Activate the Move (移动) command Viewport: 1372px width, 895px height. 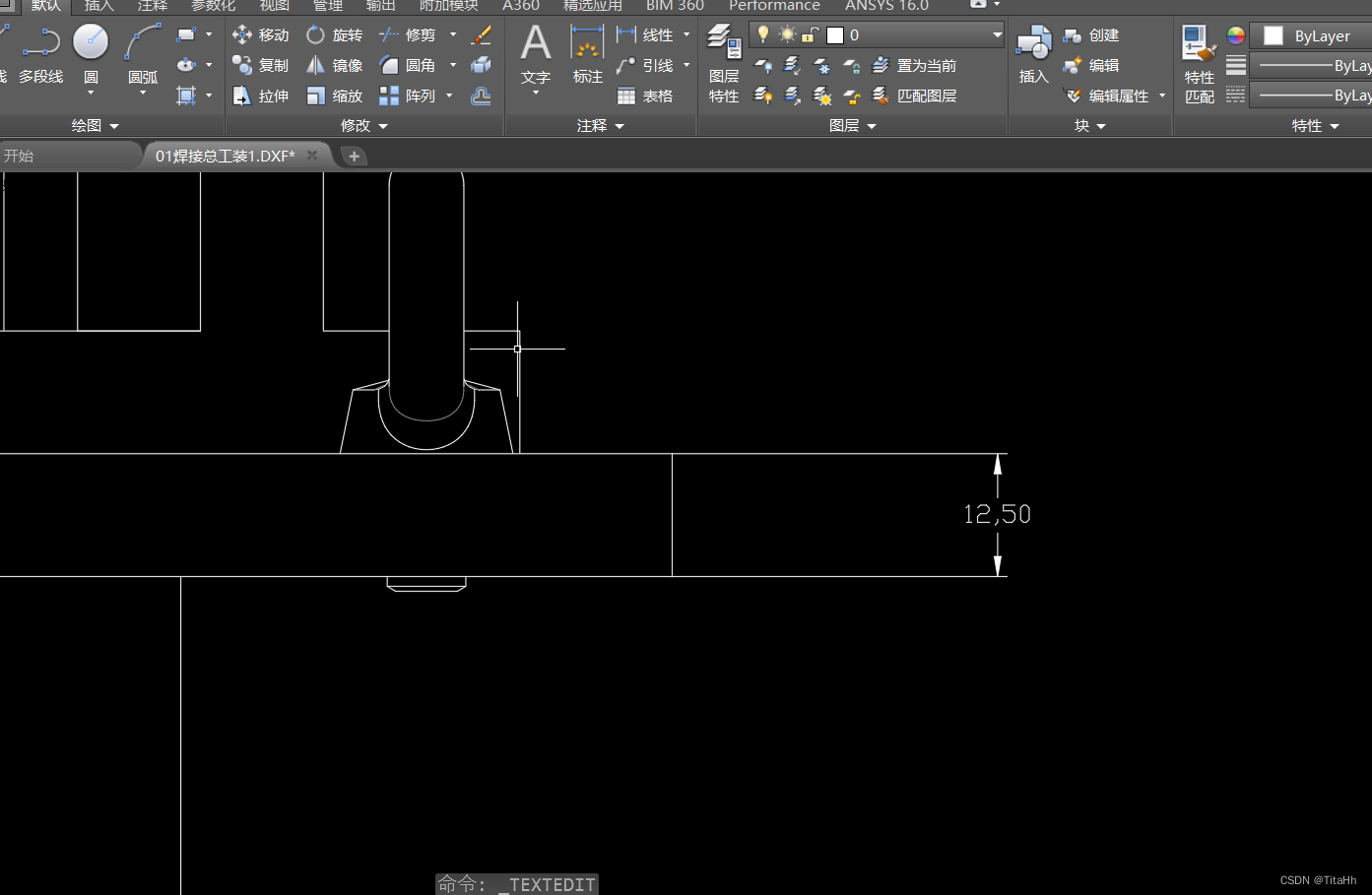[x=261, y=35]
